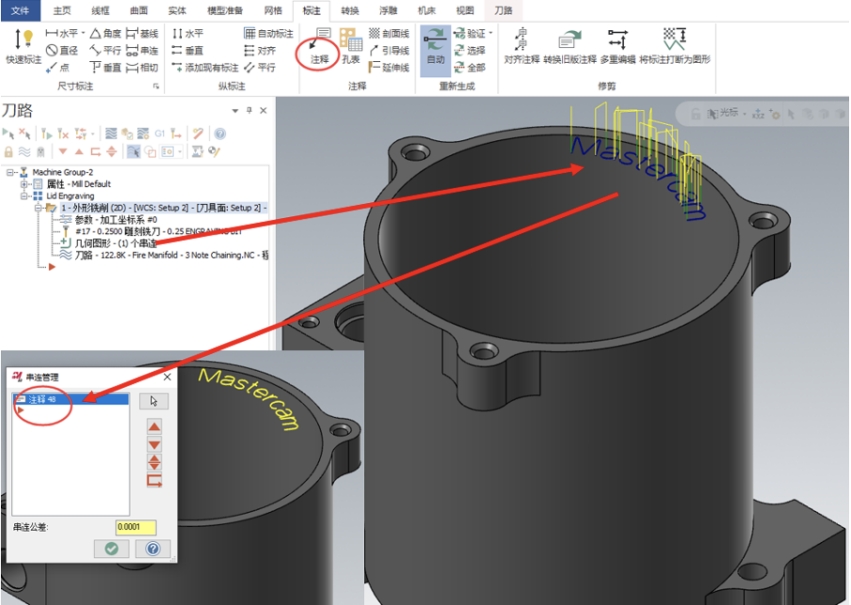Screen dimensions: 851x605
Task: Open the 水平 dimension dropdown arrow
Action: click(x=83, y=34)
